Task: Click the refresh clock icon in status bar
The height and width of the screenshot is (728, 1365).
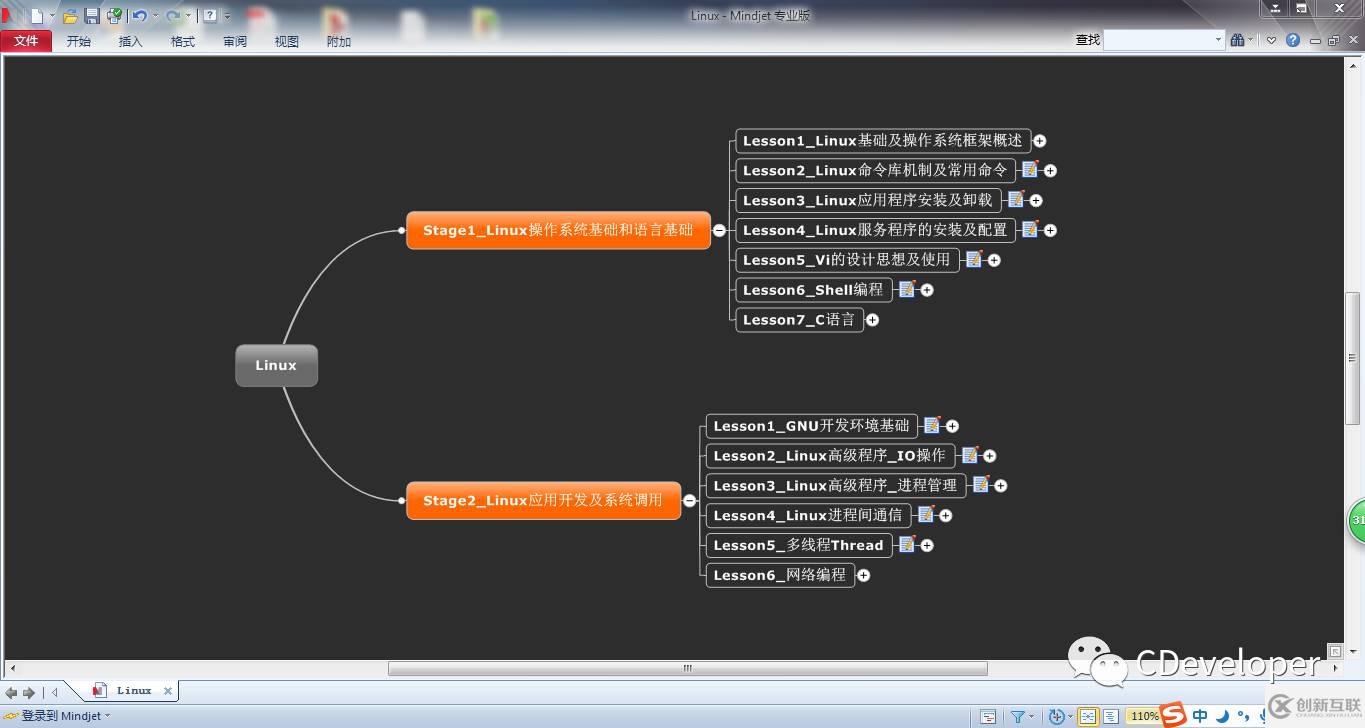Action: point(1056,716)
